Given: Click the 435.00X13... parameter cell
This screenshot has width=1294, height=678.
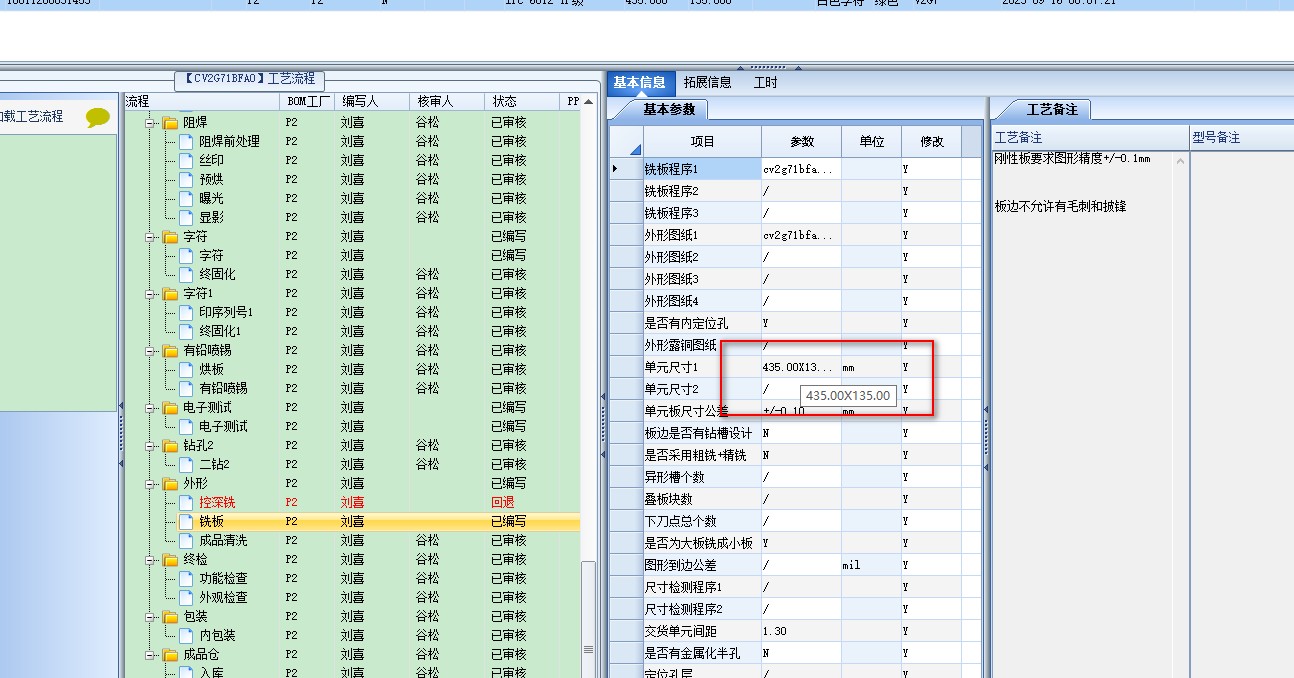Looking at the screenshot, I should tap(801, 368).
